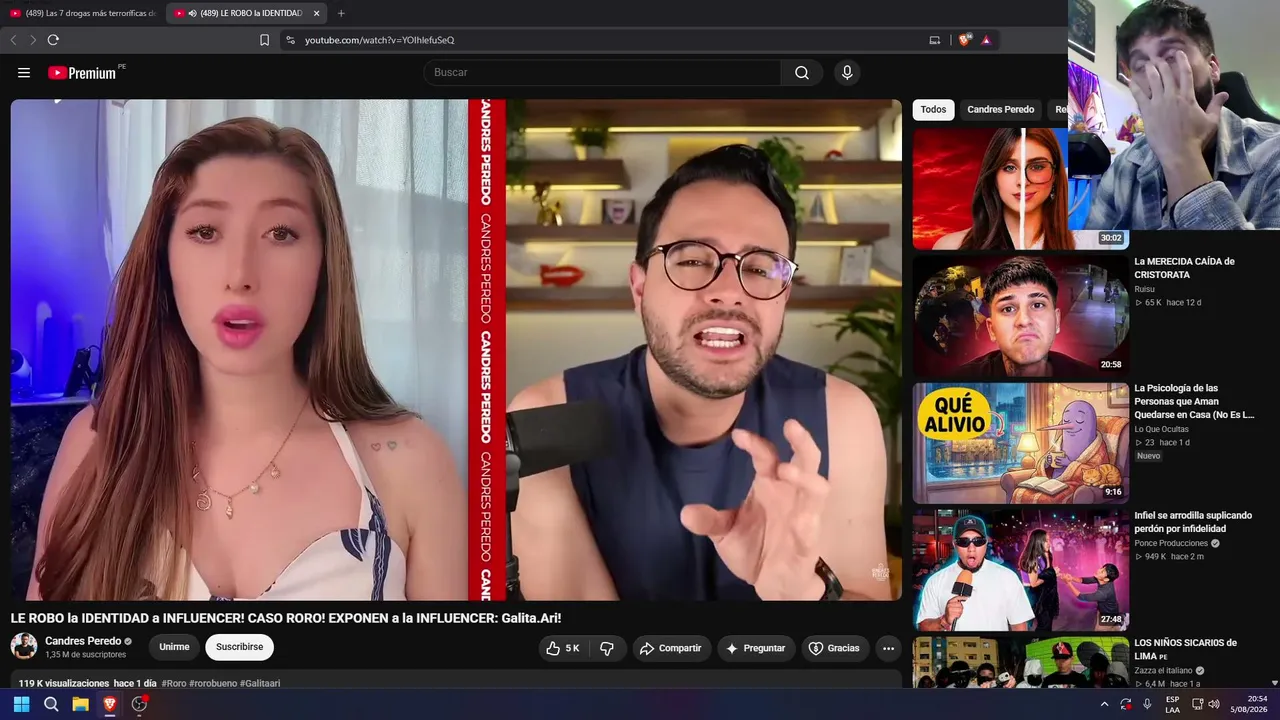Select the 'Todos' filter chip
Image resolution: width=1280 pixels, height=720 pixels.
point(933,110)
